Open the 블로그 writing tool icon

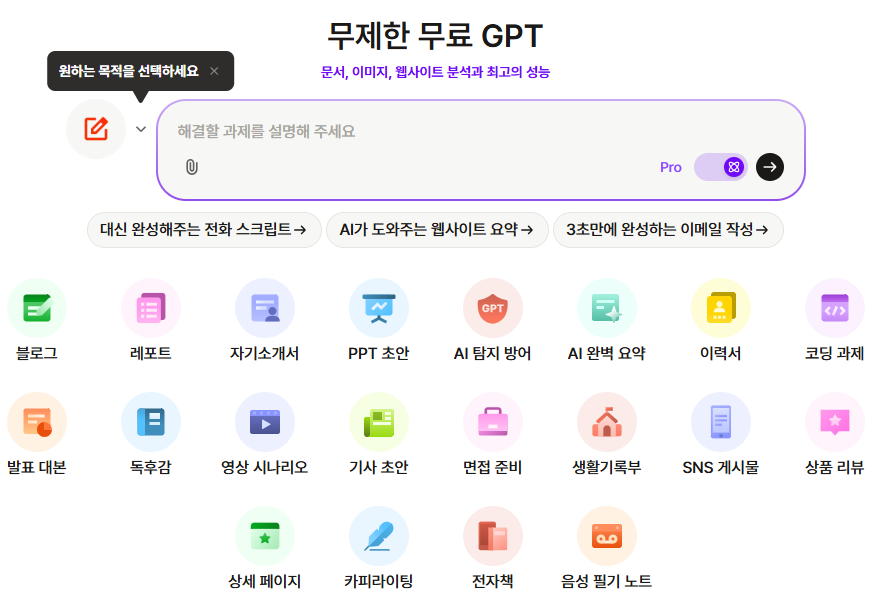tap(37, 308)
